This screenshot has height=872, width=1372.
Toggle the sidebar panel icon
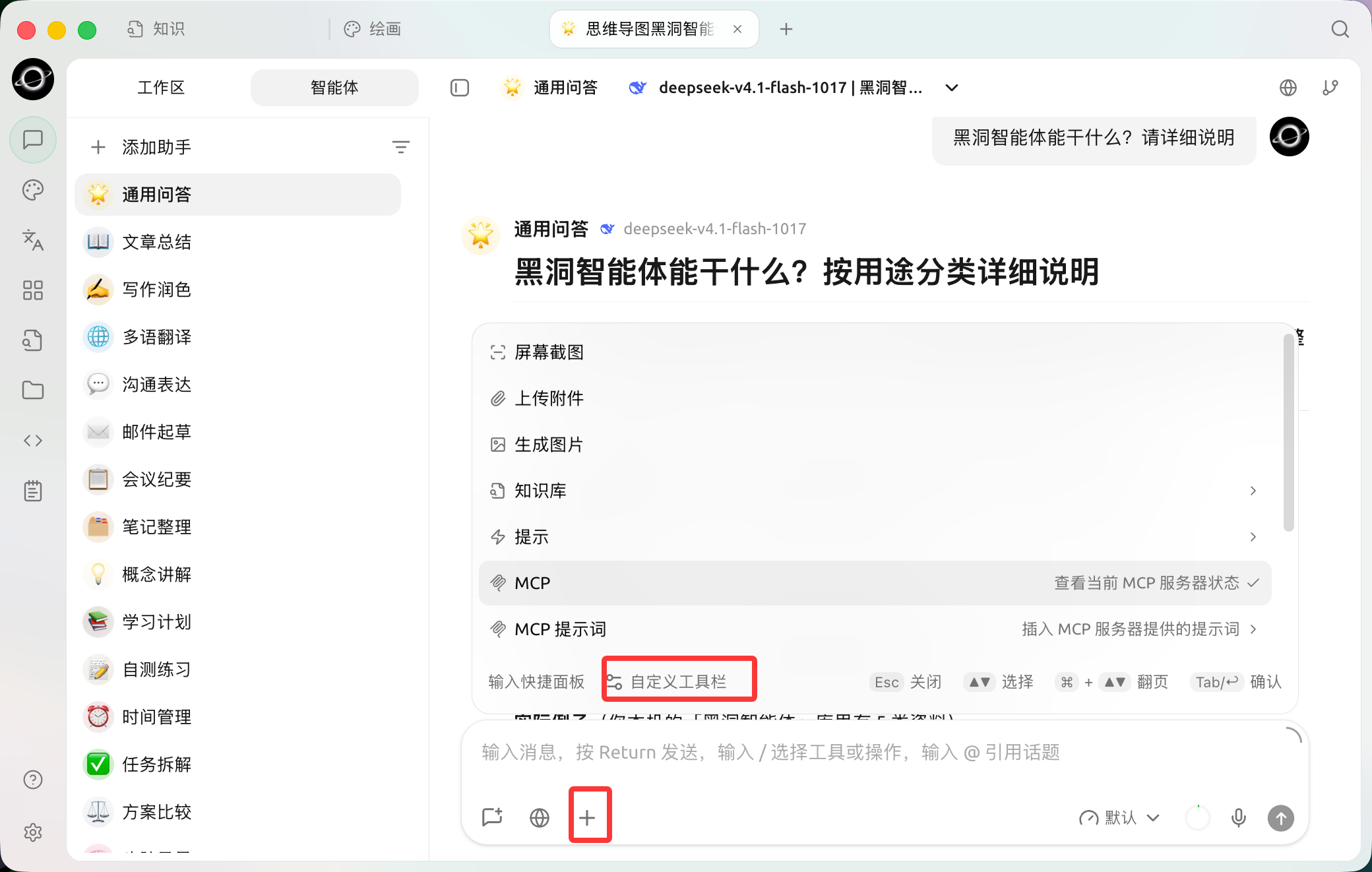coord(460,88)
